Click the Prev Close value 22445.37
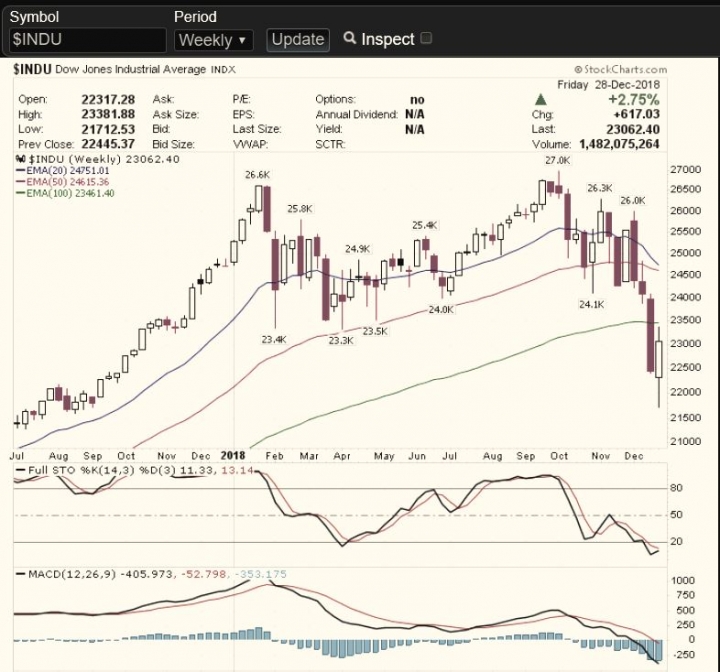 108,144
